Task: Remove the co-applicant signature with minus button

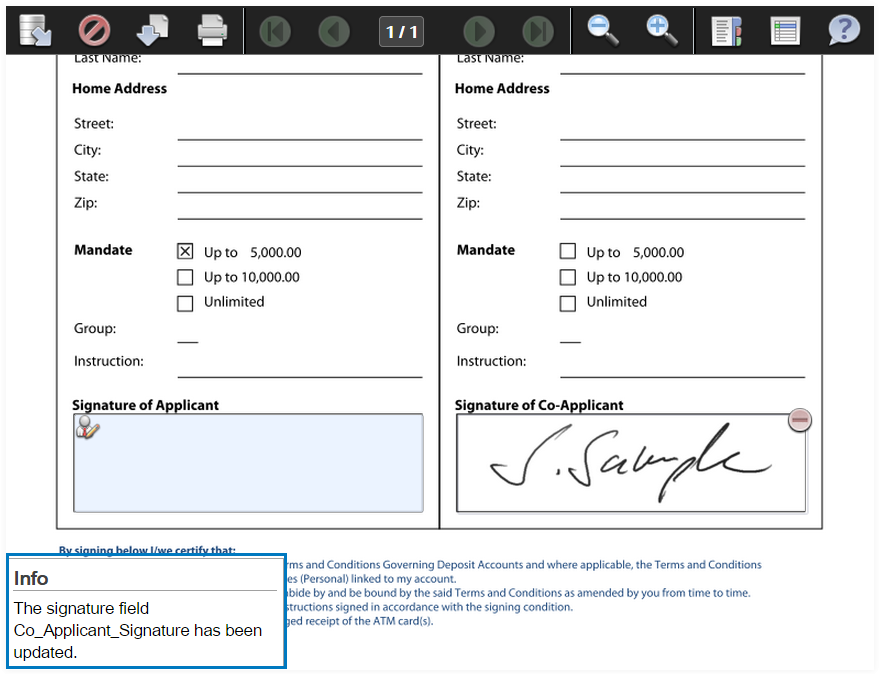Action: 799,421
